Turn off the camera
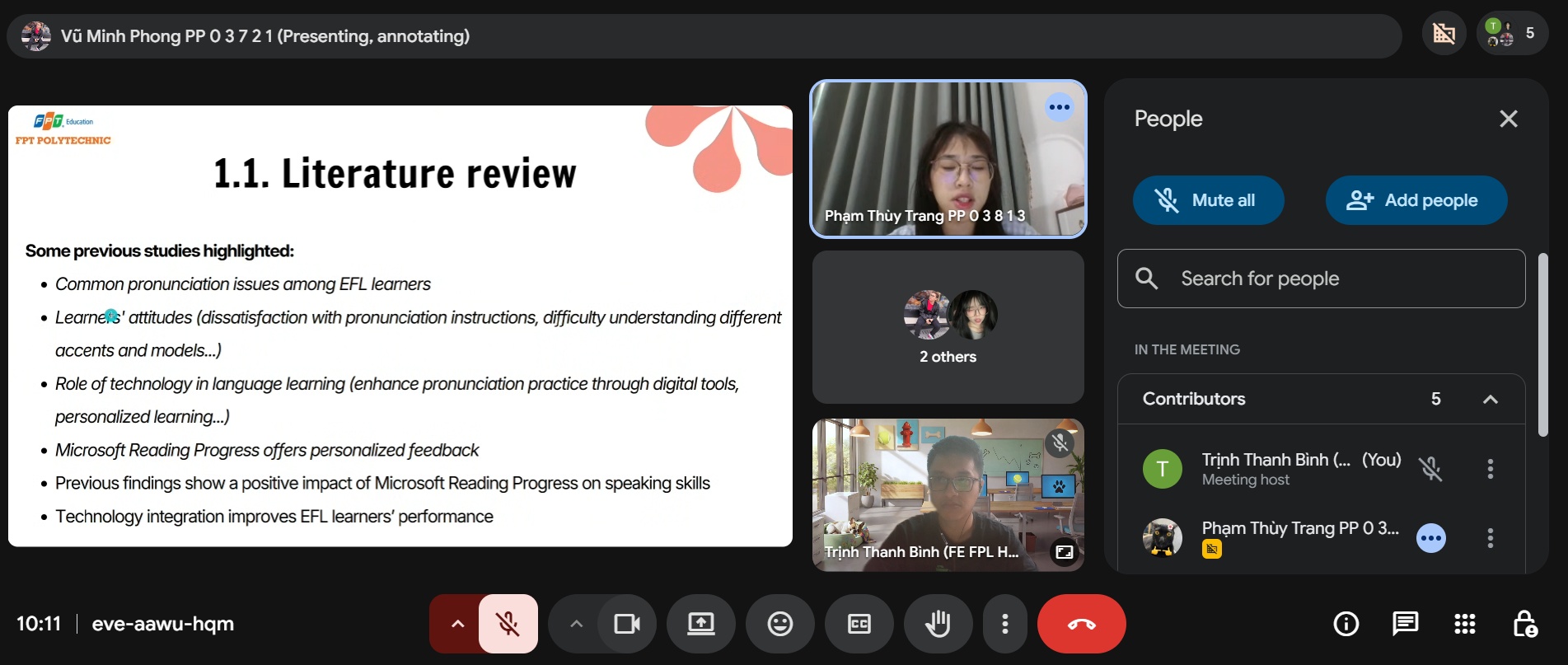This screenshot has height=665, width=1568. [x=626, y=624]
